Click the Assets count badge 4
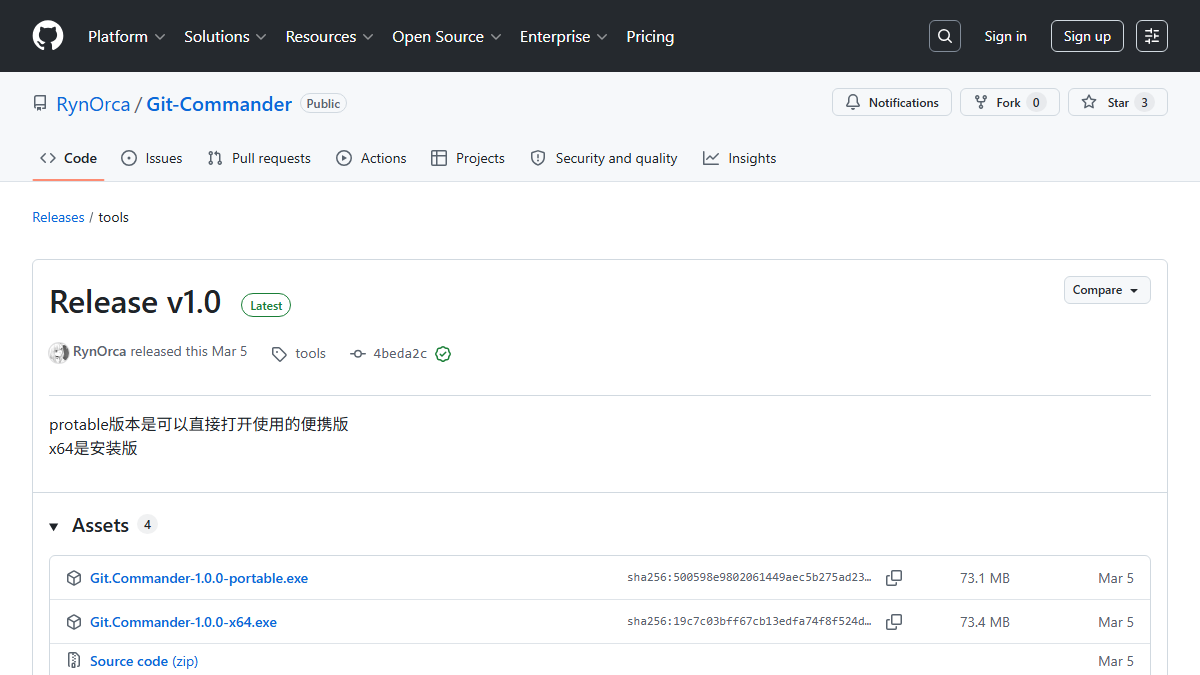1200x675 pixels. click(x=147, y=524)
